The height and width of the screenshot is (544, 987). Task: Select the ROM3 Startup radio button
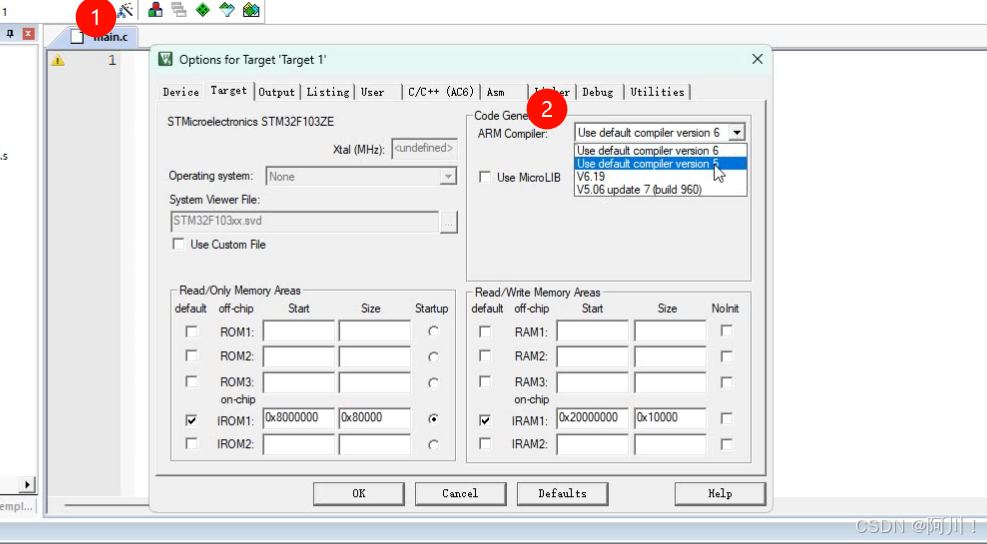[x=433, y=383]
